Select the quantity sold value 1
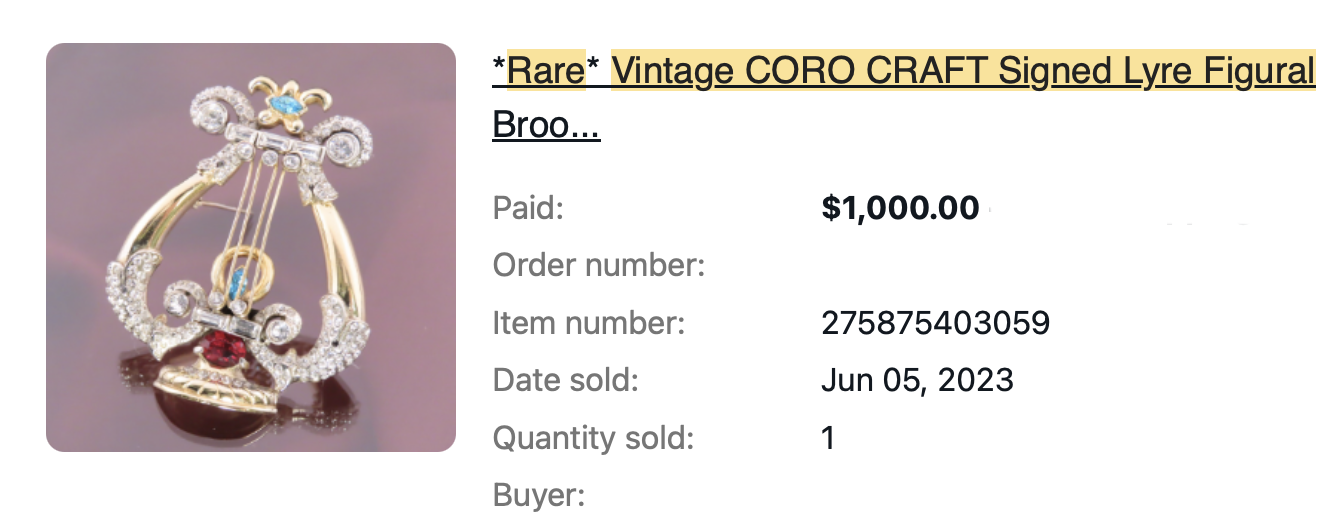Viewport: 1326px width, 512px height. coord(828,437)
